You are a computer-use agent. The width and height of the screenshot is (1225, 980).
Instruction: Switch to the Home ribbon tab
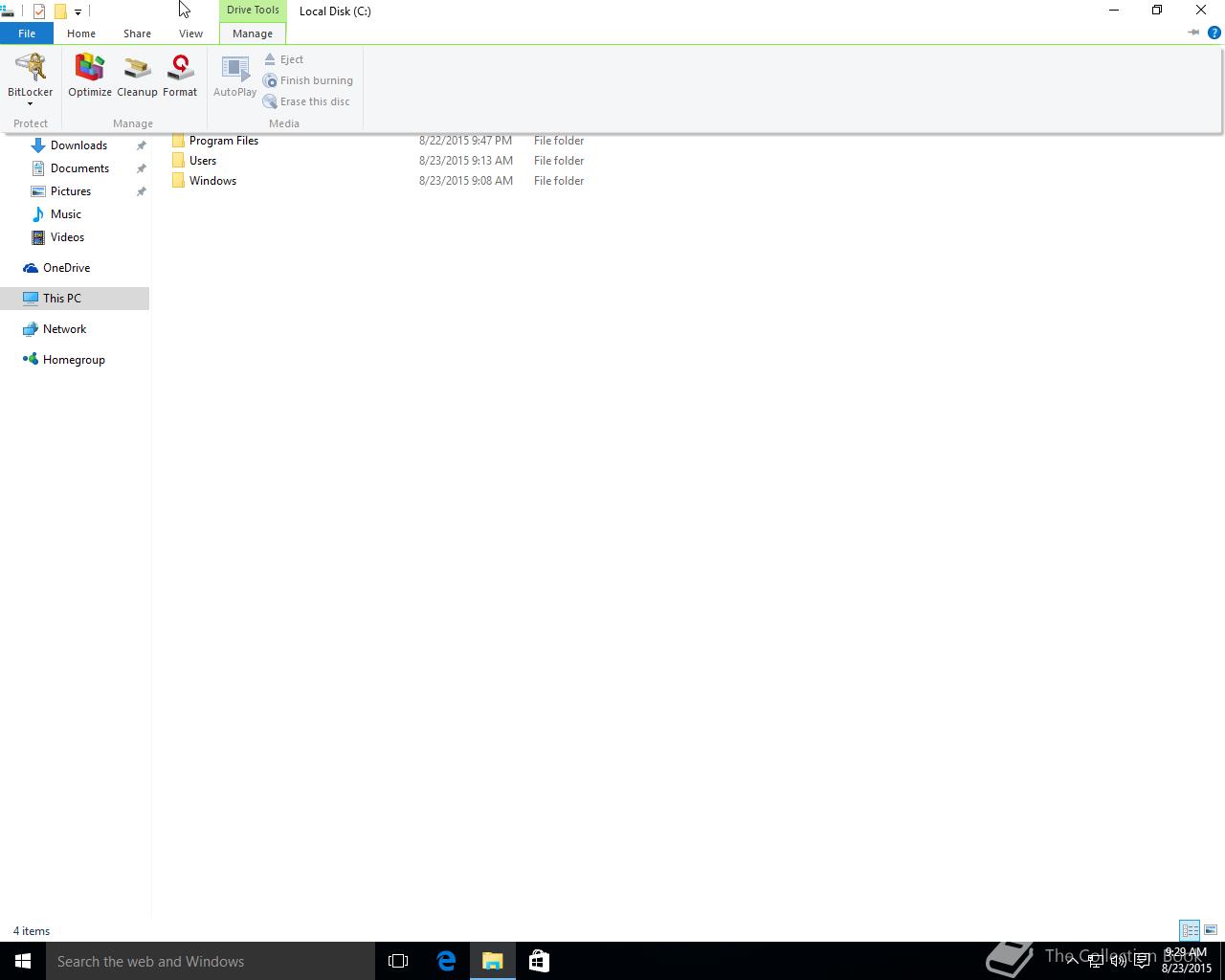pos(81,33)
